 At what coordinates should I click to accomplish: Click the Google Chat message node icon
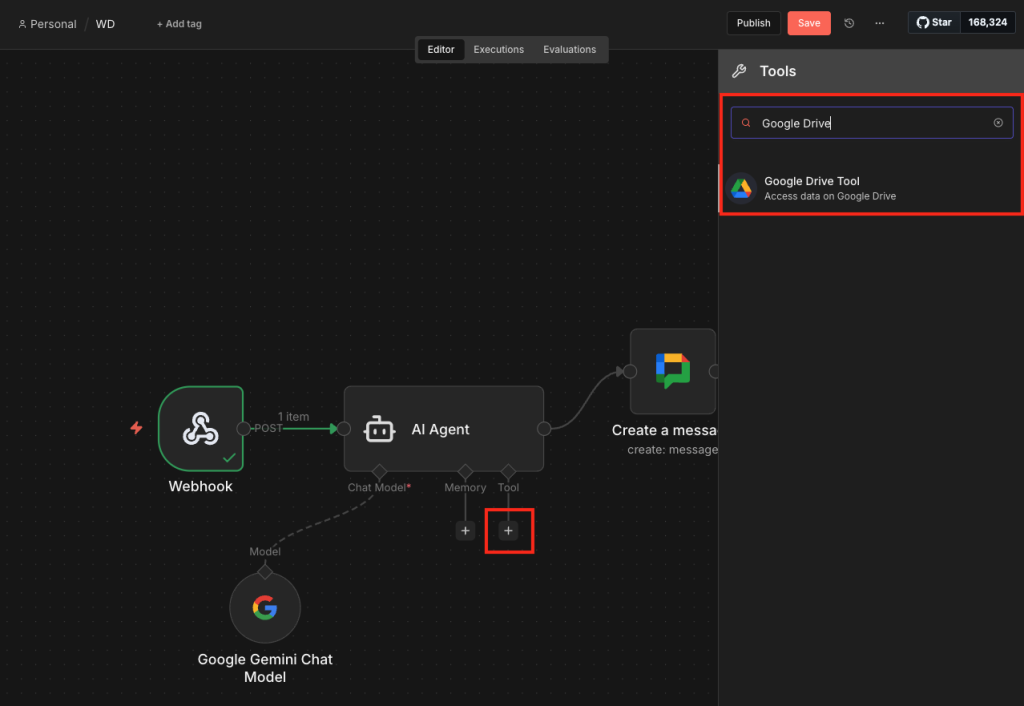(672, 371)
